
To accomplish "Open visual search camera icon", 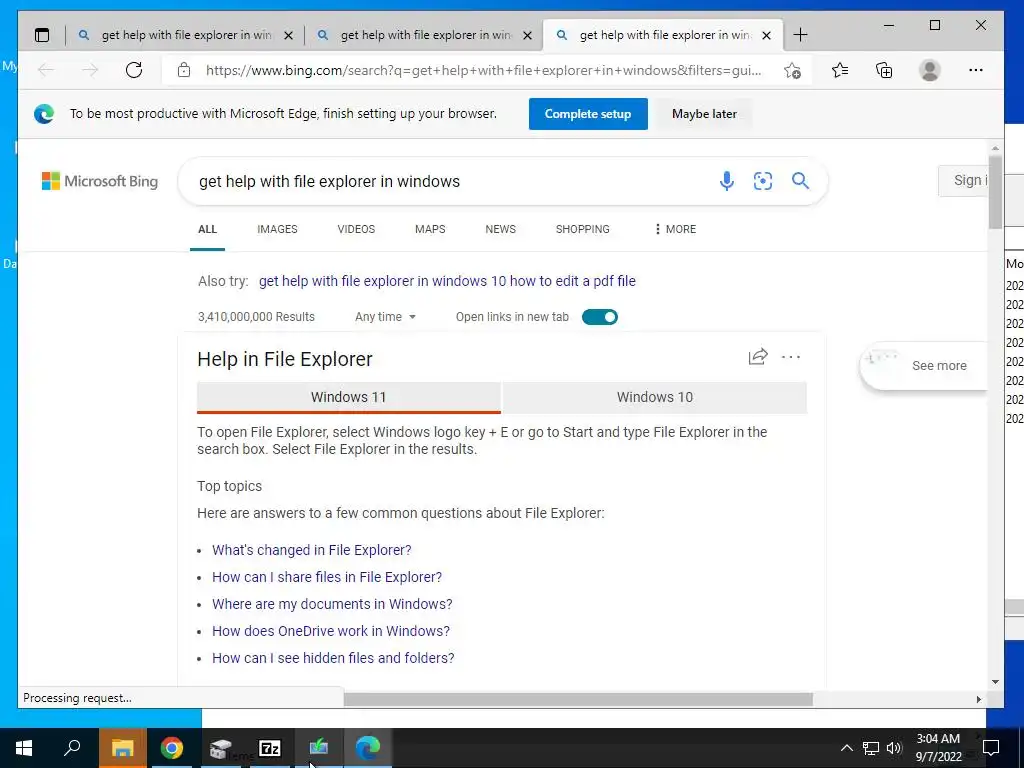I will pos(763,181).
